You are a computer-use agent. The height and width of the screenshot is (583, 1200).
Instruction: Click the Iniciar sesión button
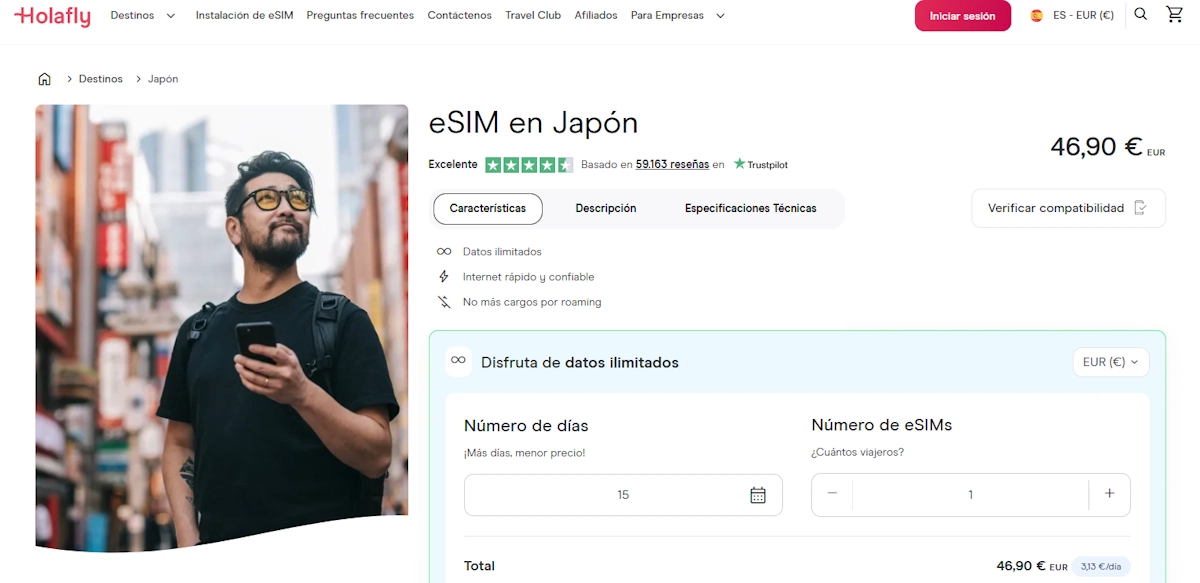point(963,16)
